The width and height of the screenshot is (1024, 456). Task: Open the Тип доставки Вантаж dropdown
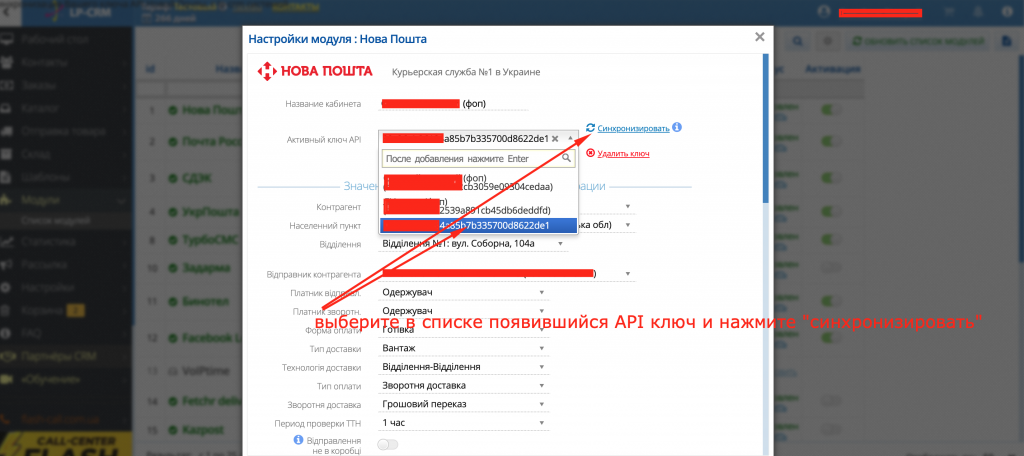tap(464, 348)
